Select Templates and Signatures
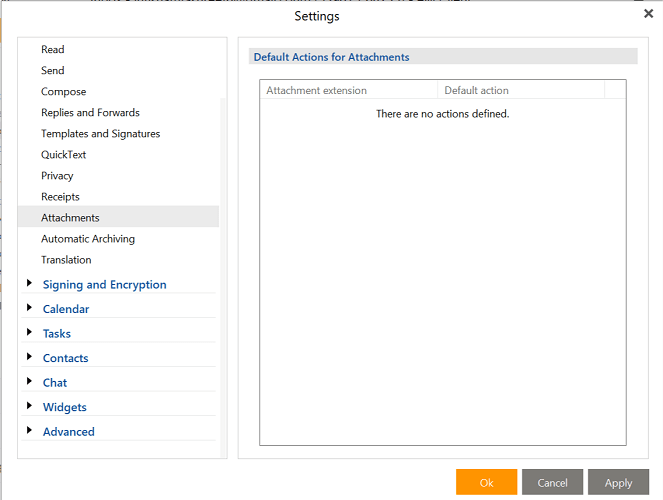Viewport: 663px width, 500px height. [100, 133]
